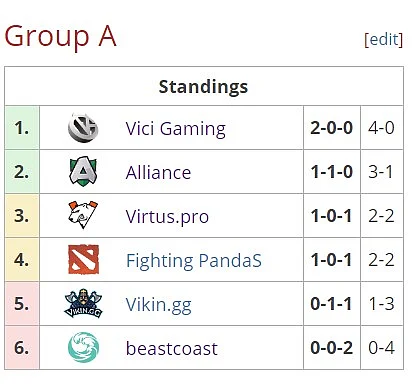
Task: Click the edit link for Group A
Action: [383, 39]
